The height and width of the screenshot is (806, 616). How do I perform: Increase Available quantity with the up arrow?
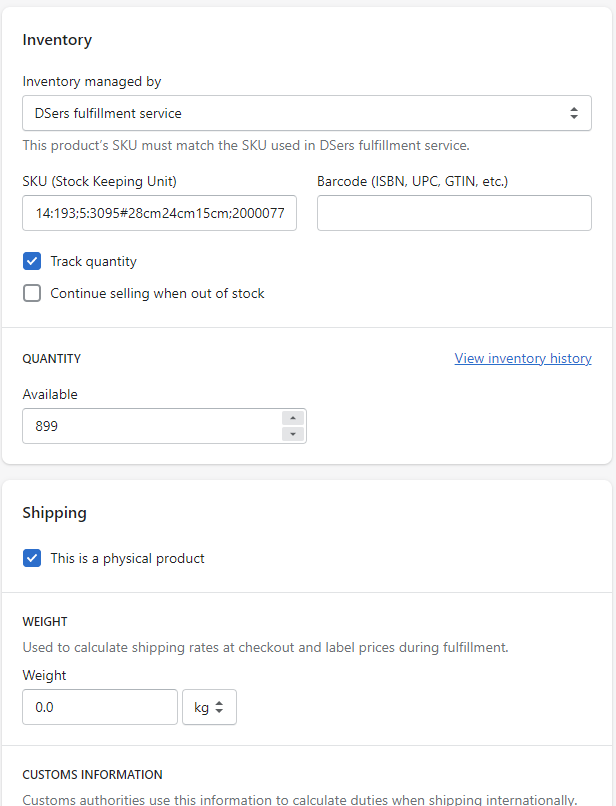293,418
